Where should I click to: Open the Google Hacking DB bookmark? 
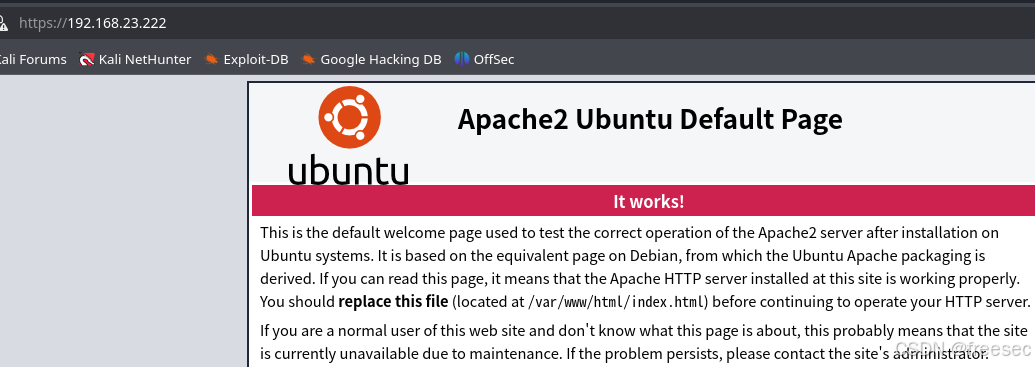[x=372, y=59]
